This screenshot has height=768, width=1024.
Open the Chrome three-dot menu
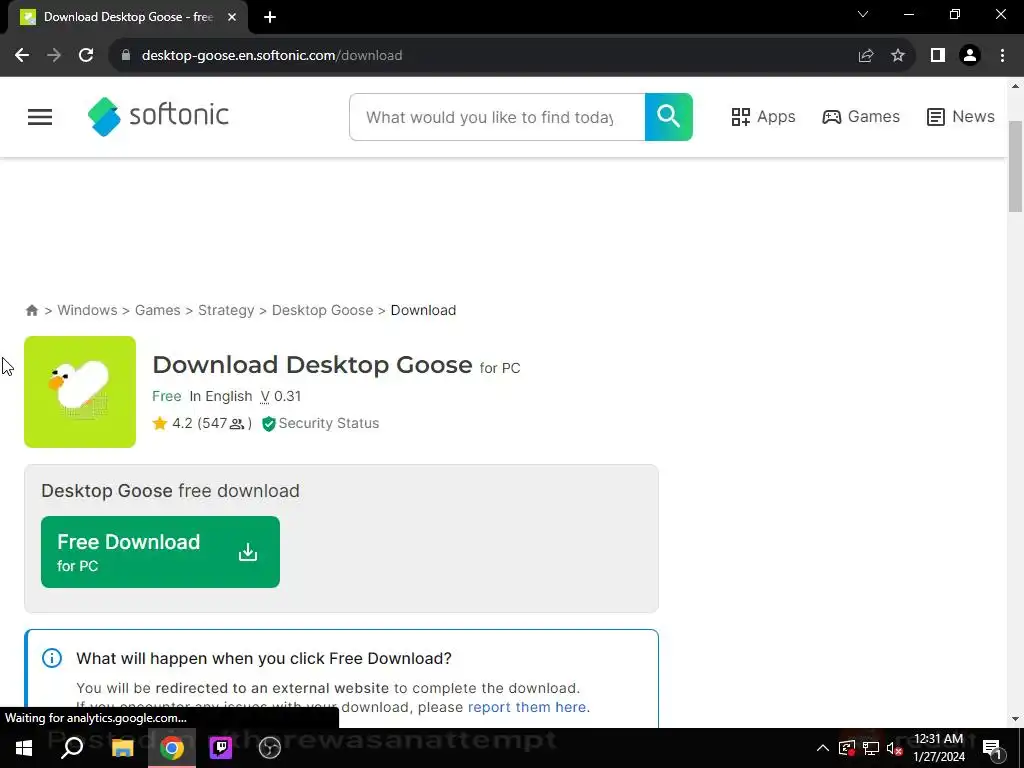[x=1002, y=56]
